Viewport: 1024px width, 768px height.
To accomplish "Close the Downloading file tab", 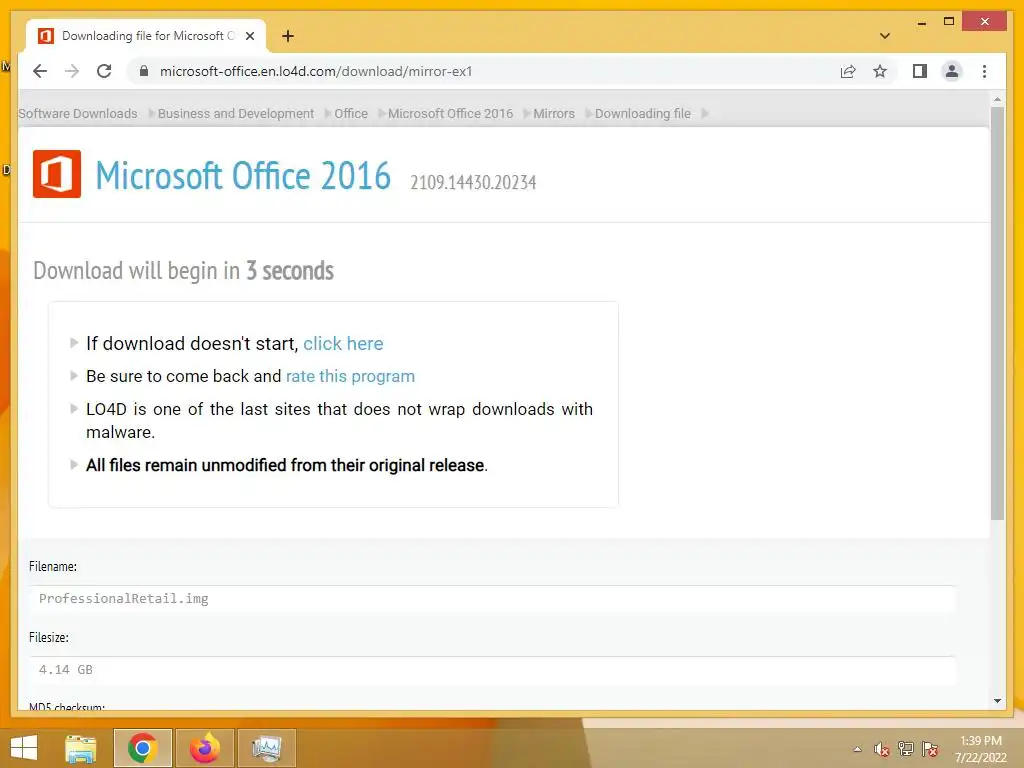I will [249, 36].
